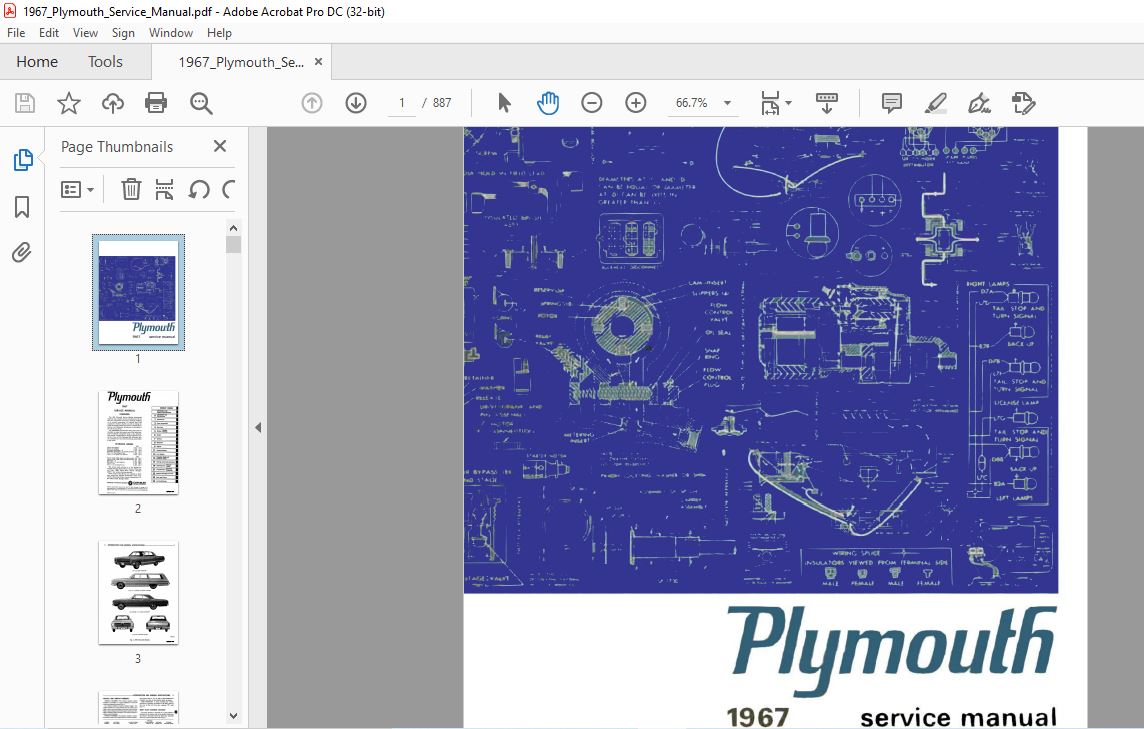Screen dimensions: 1144x729
Task: Click the Insert/split pages icon in thumbnails panel
Action: 164,190
